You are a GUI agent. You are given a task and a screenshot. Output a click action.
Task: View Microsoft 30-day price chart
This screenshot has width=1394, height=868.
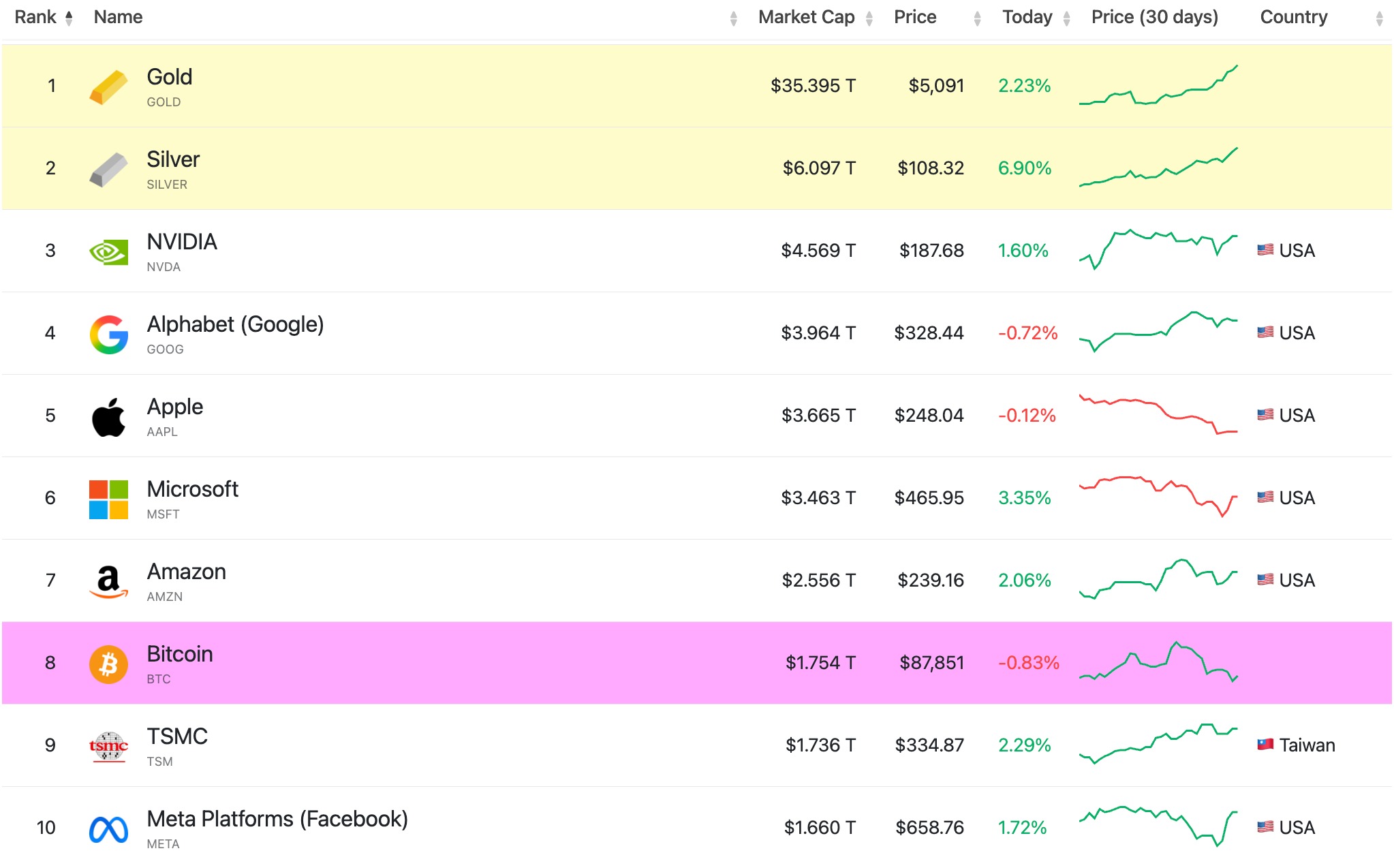pyautogui.click(x=1158, y=497)
